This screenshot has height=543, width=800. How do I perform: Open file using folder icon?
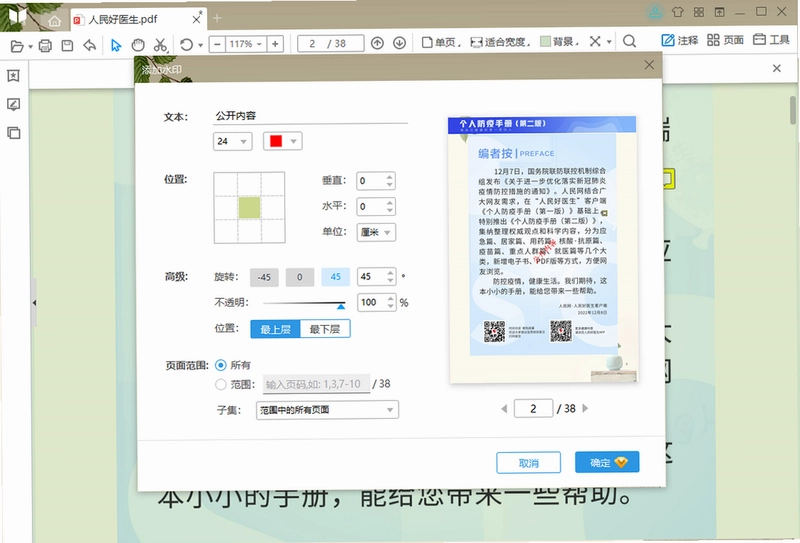click(x=17, y=45)
